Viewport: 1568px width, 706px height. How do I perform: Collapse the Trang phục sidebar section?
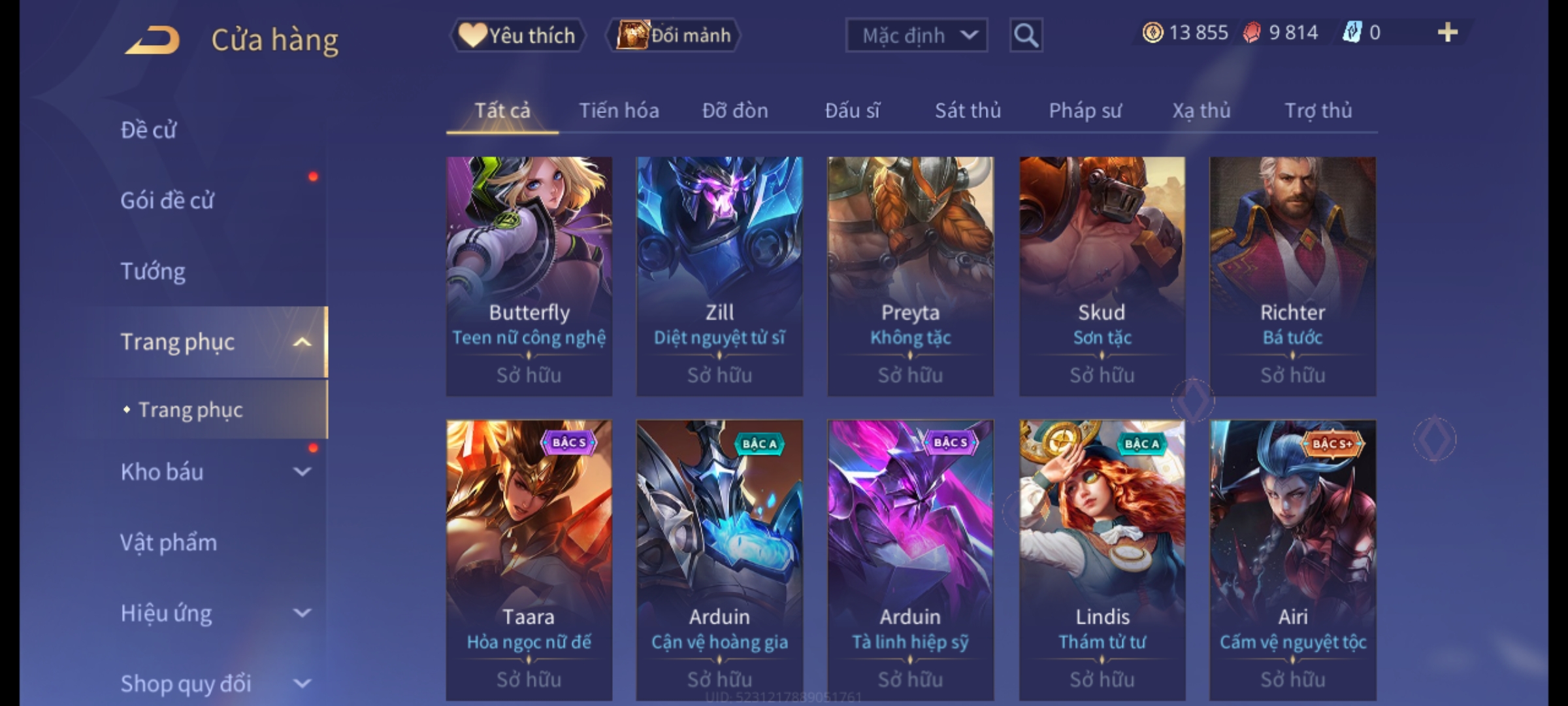[302, 342]
